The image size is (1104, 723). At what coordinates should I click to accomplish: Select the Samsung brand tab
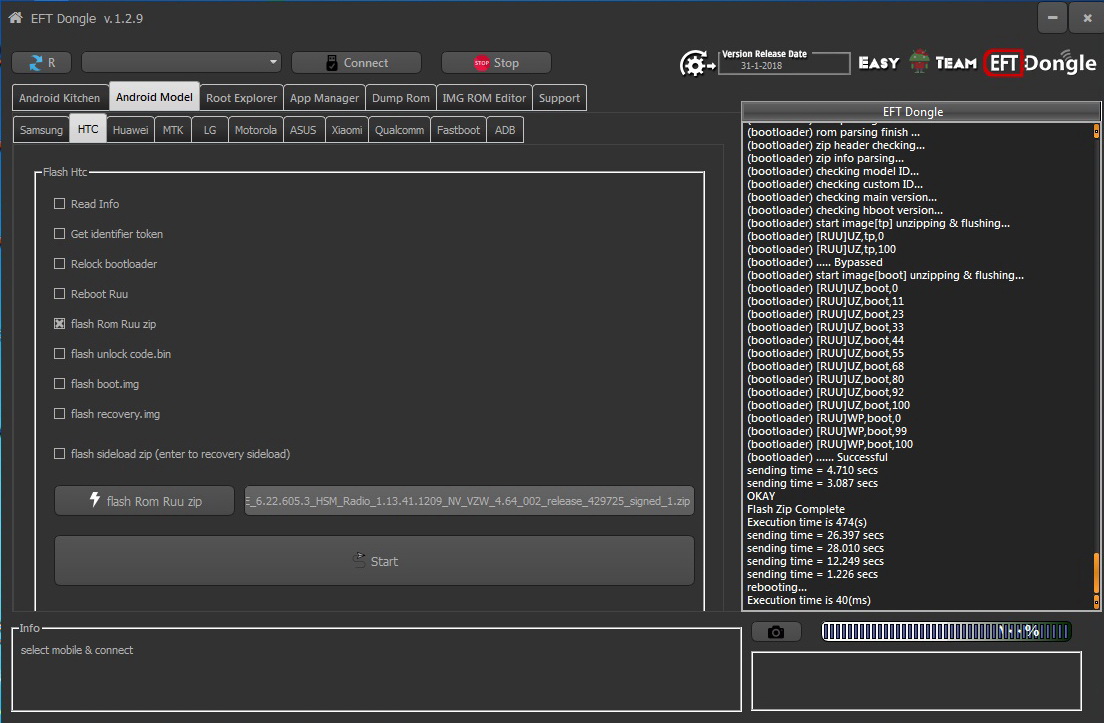[x=42, y=130]
